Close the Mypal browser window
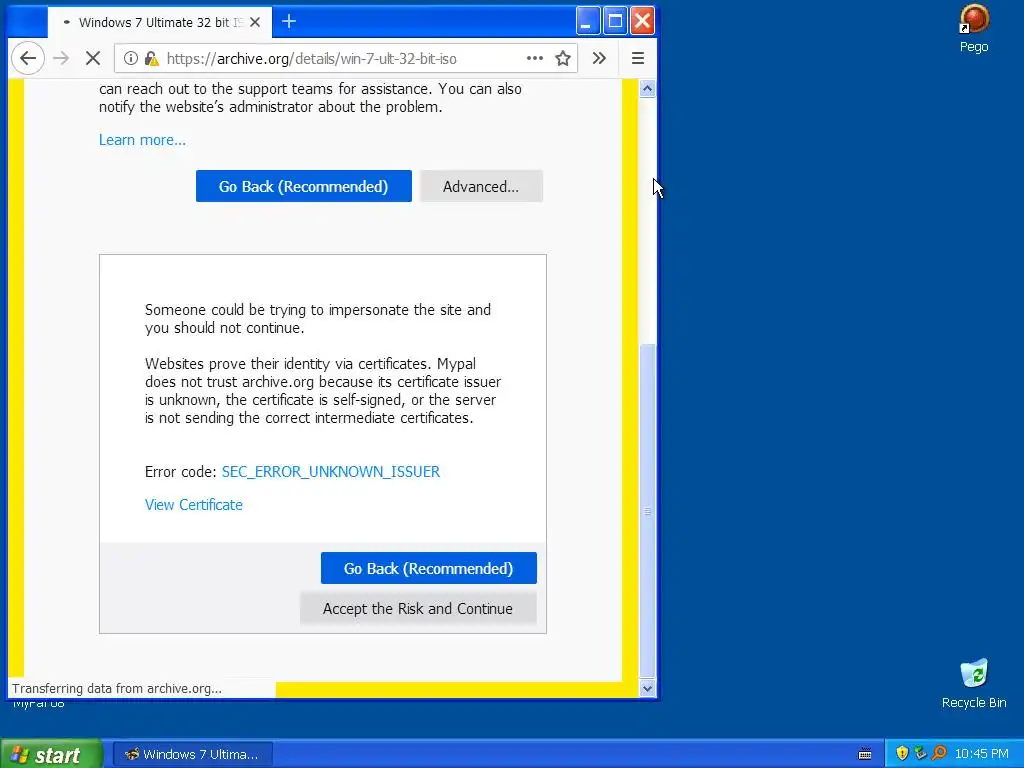 coord(642,21)
